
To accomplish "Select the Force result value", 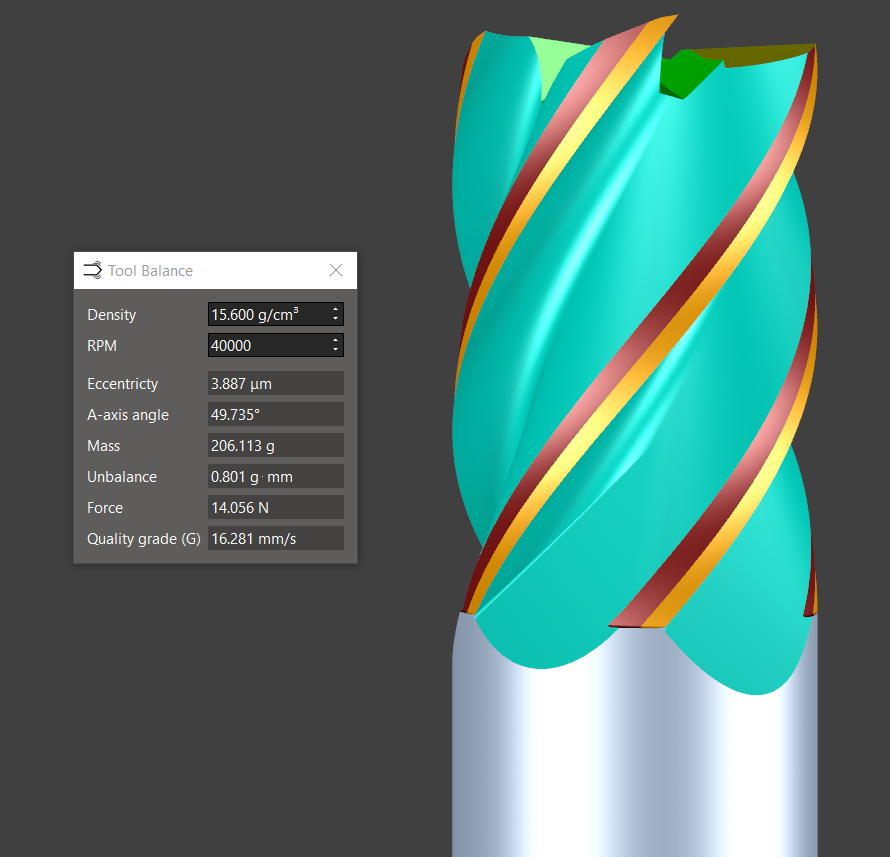I will pos(275,508).
